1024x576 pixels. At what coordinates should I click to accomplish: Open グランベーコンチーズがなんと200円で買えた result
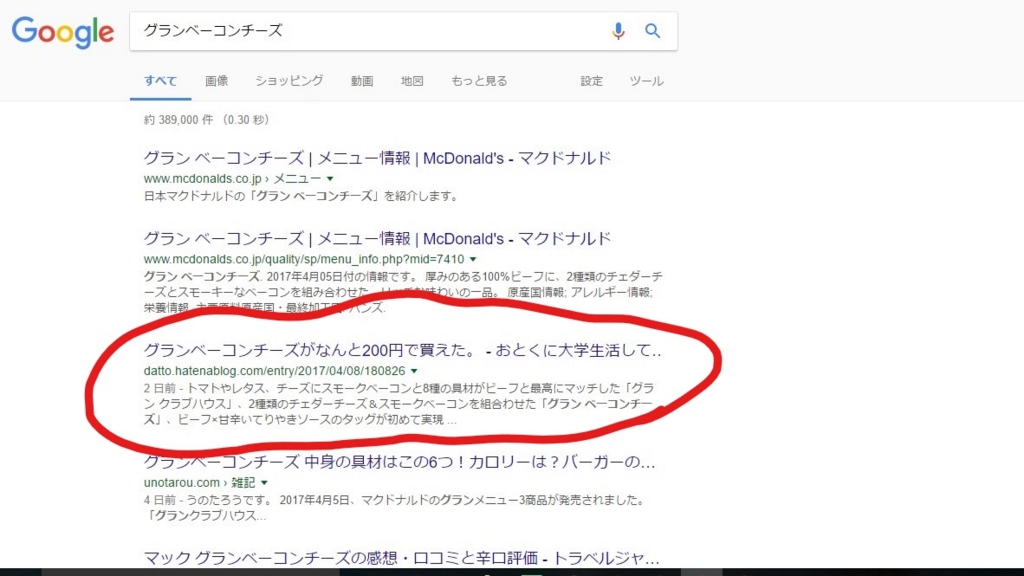coord(402,350)
